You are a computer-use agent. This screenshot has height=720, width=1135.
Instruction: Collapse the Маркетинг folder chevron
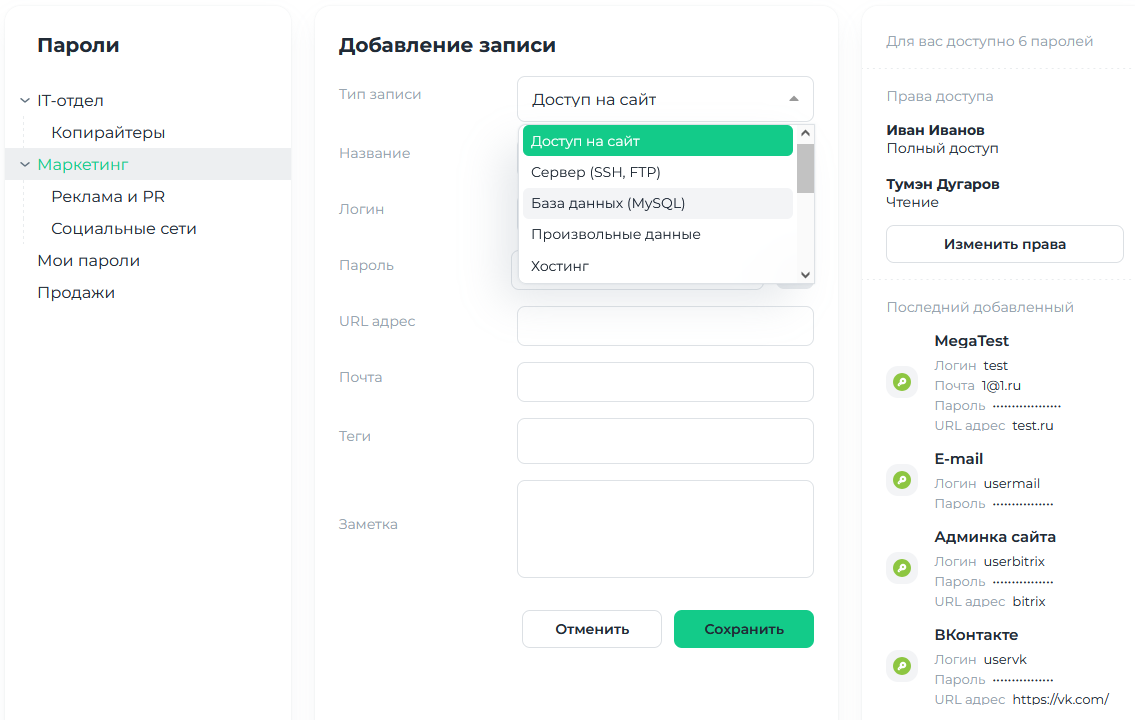pos(25,164)
